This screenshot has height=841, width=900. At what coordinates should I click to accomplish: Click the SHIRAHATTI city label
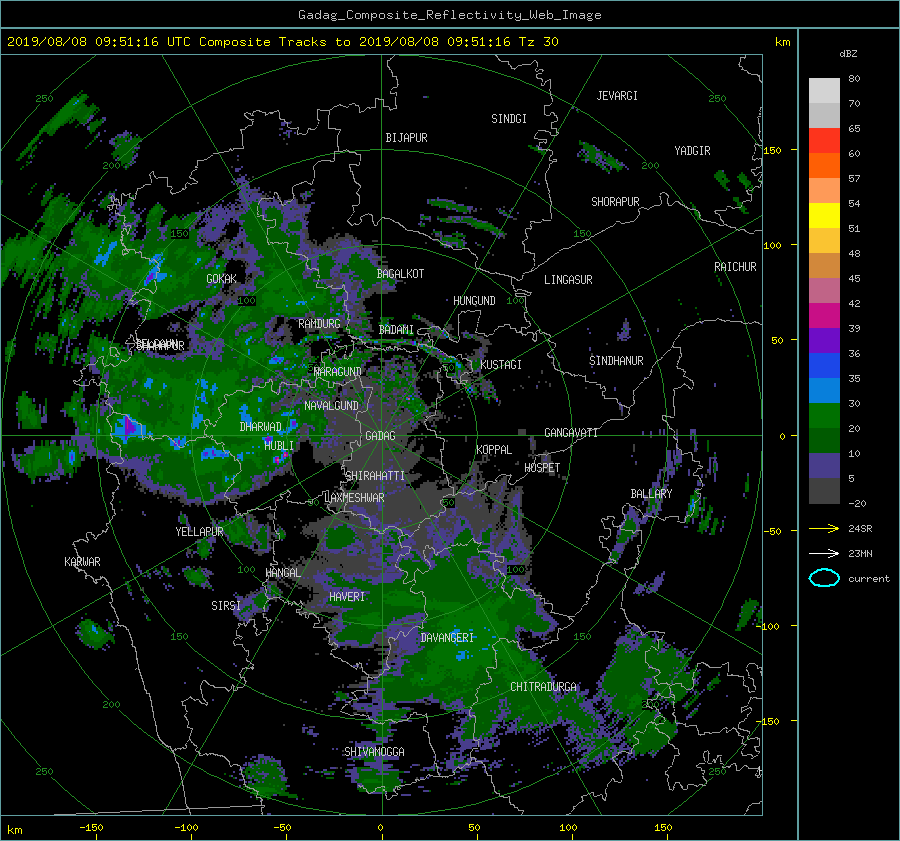coord(375,476)
